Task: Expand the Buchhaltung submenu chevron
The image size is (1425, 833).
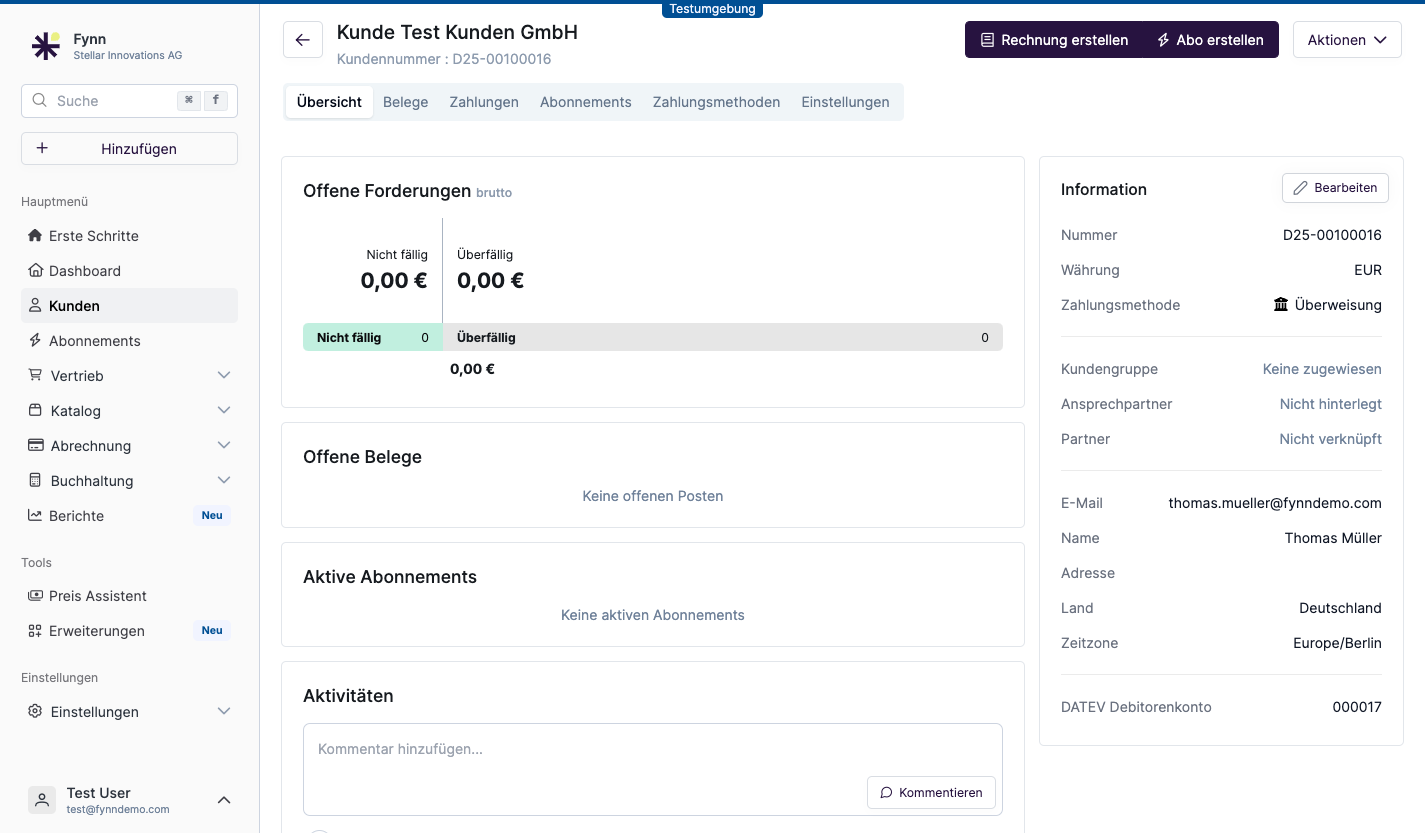Action: point(224,480)
